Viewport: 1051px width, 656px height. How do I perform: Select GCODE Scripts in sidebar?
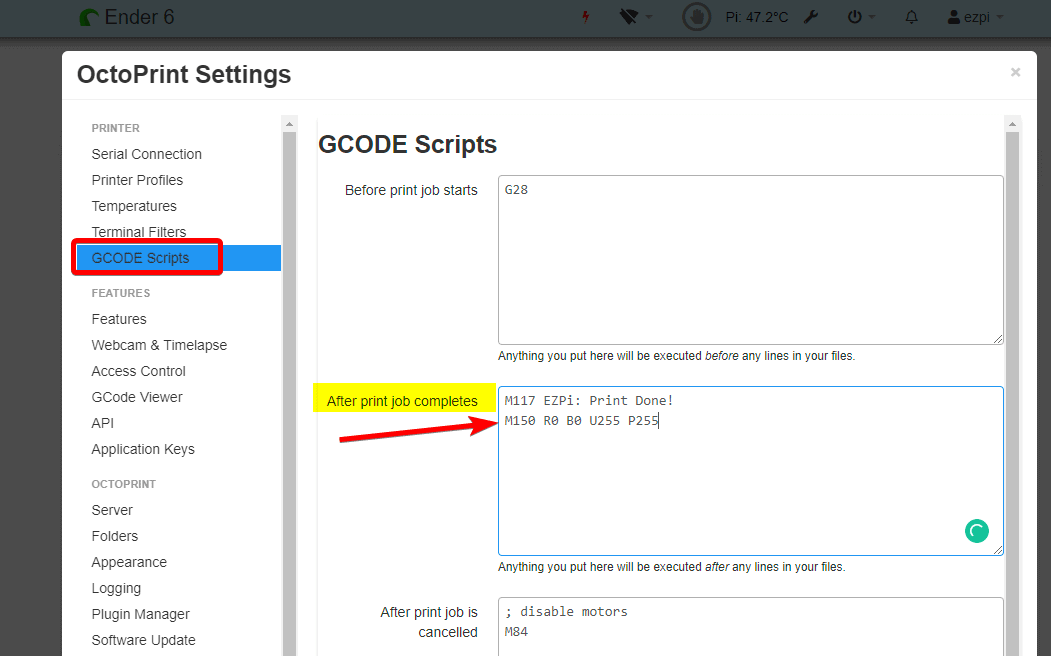coord(178,258)
